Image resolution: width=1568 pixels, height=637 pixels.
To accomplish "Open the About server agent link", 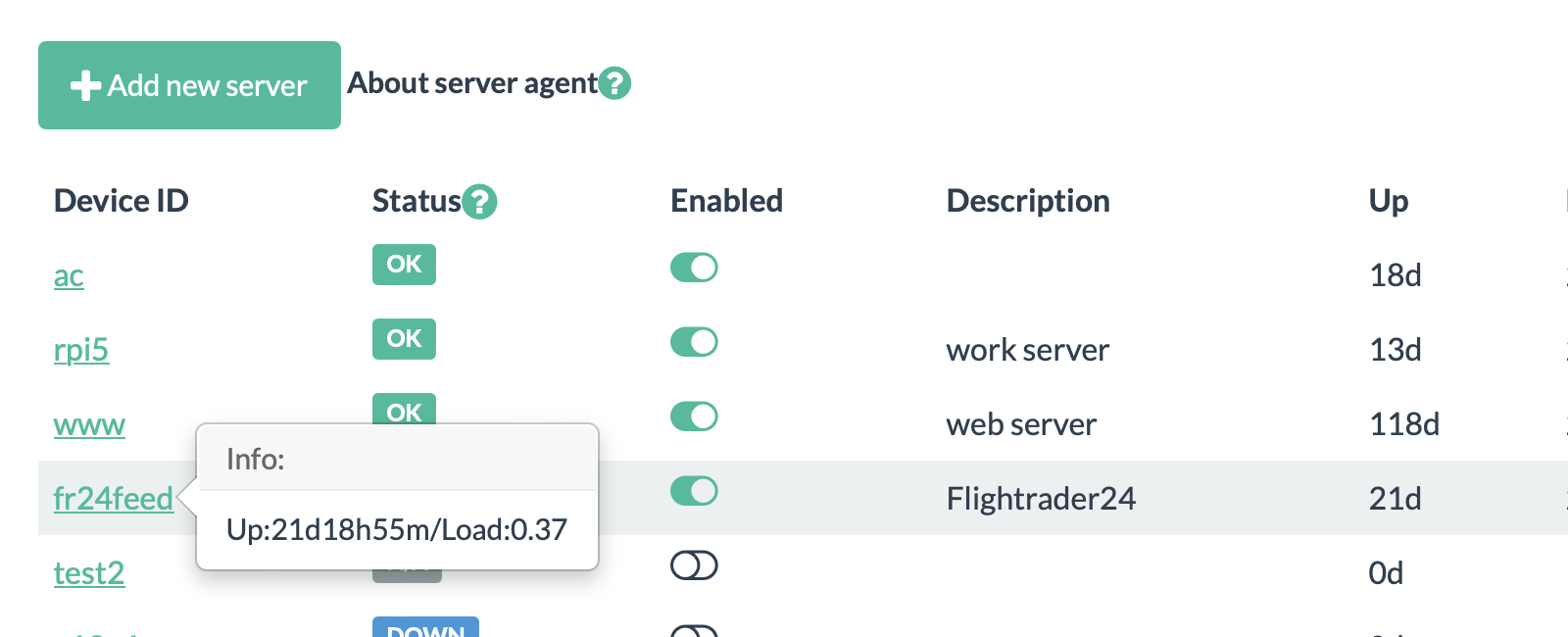I will point(472,83).
